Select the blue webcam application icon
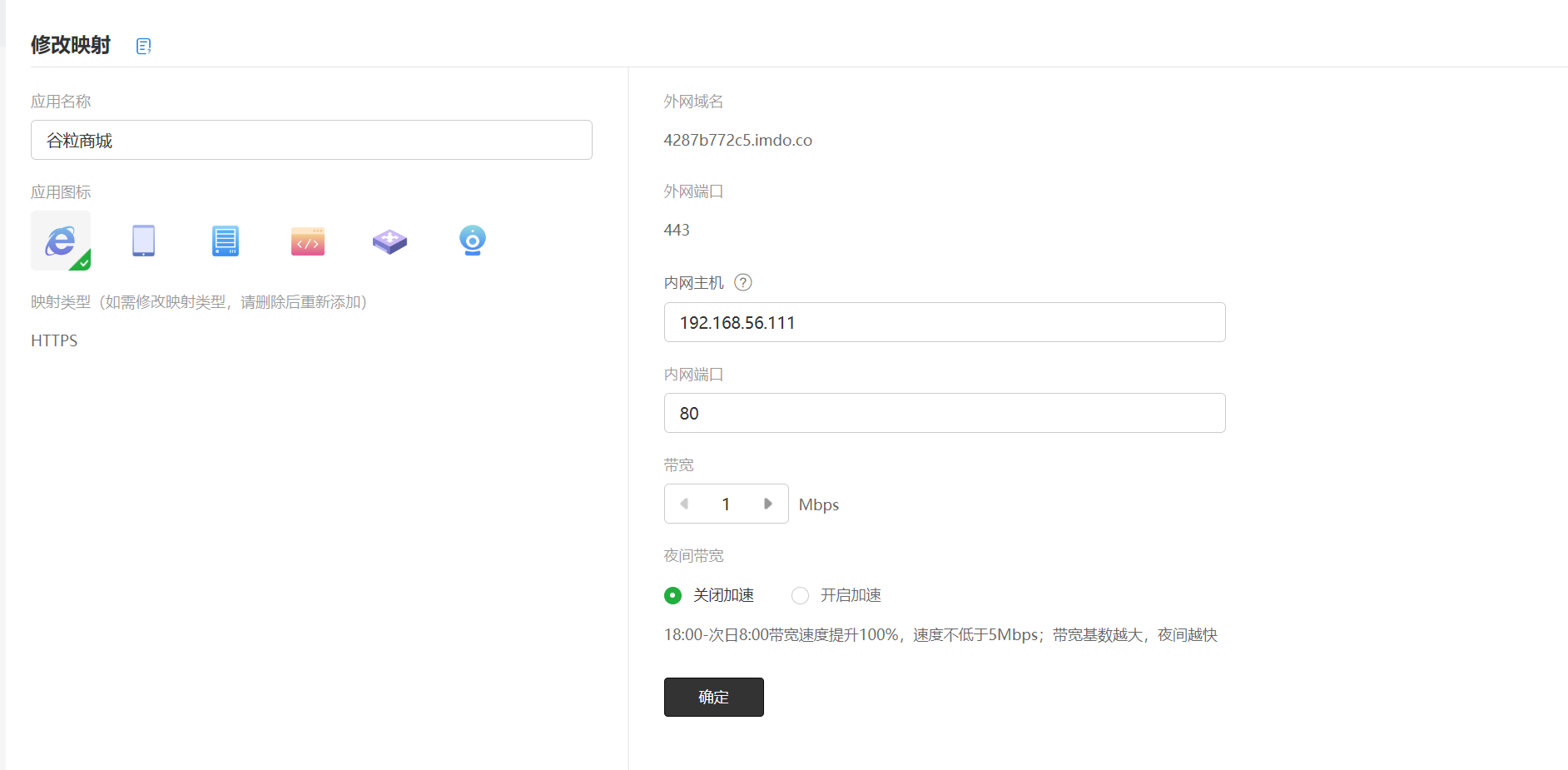Viewport: 1568px width, 770px height. 473,240
